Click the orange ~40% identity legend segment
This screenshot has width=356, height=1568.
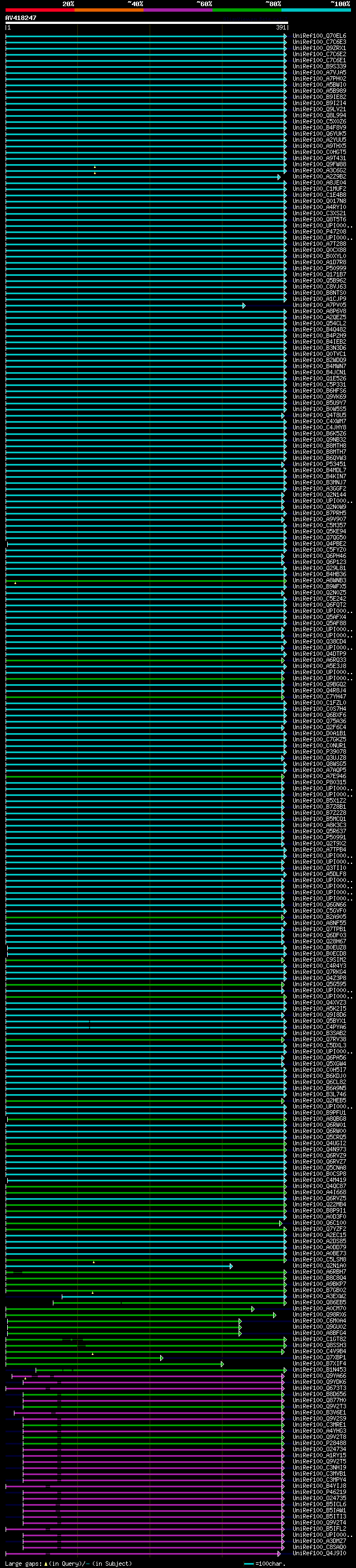109,11
